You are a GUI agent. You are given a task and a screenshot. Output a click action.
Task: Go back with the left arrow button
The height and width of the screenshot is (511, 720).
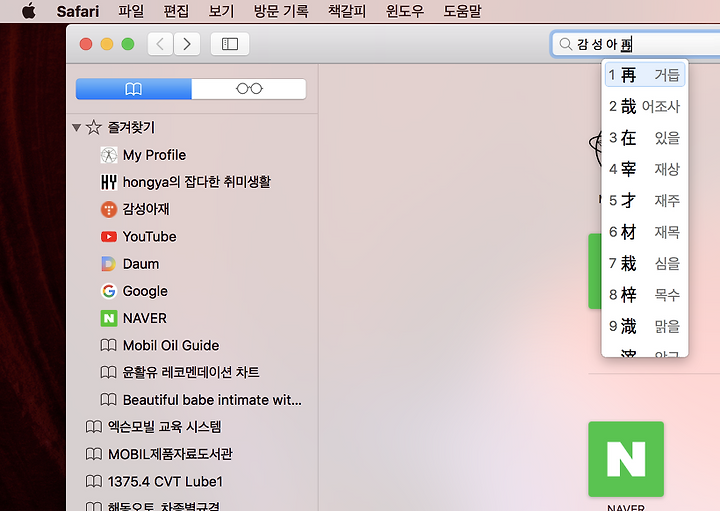click(x=160, y=44)
